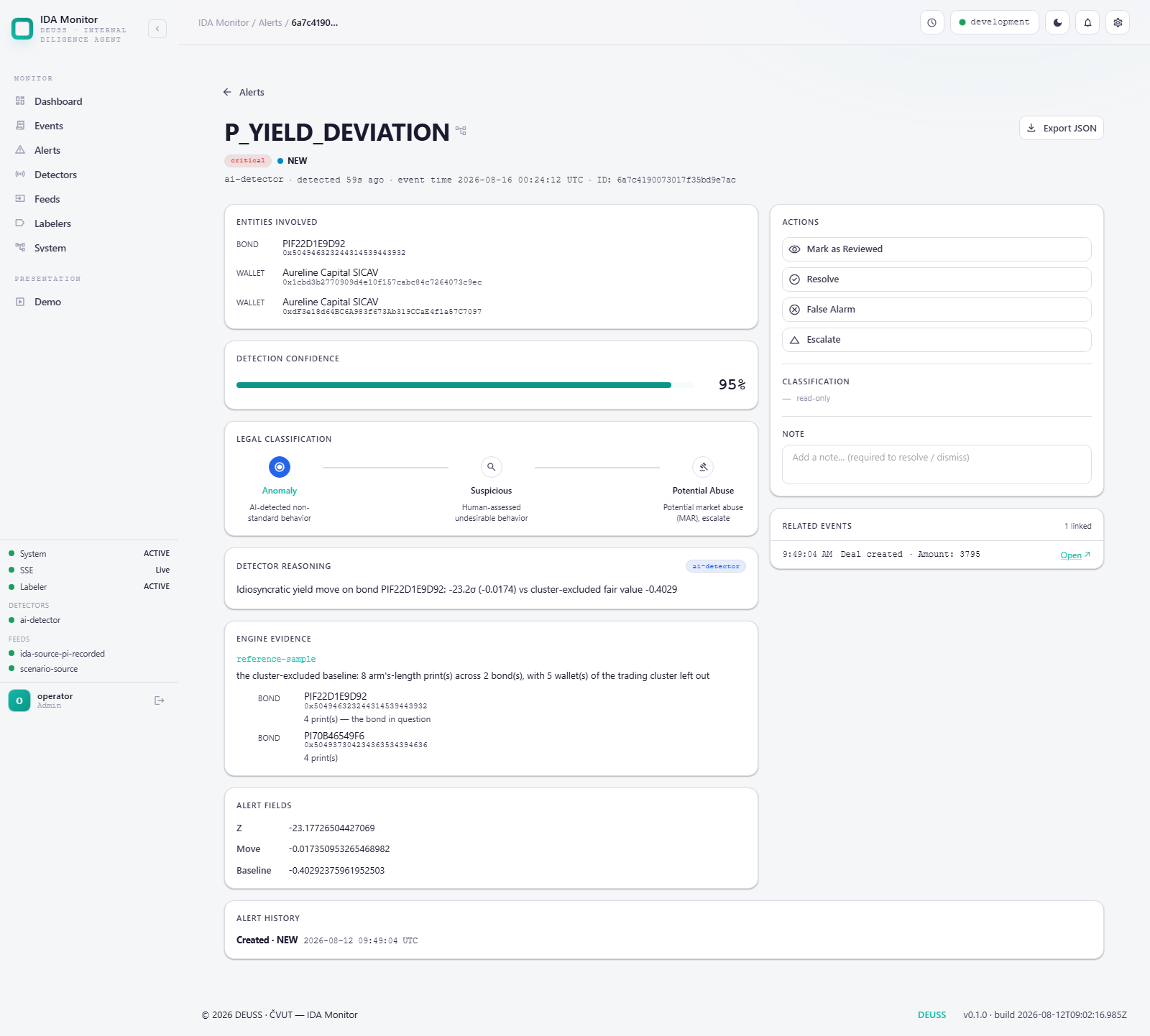Click the Created NEW history entry

pos(327,940)
